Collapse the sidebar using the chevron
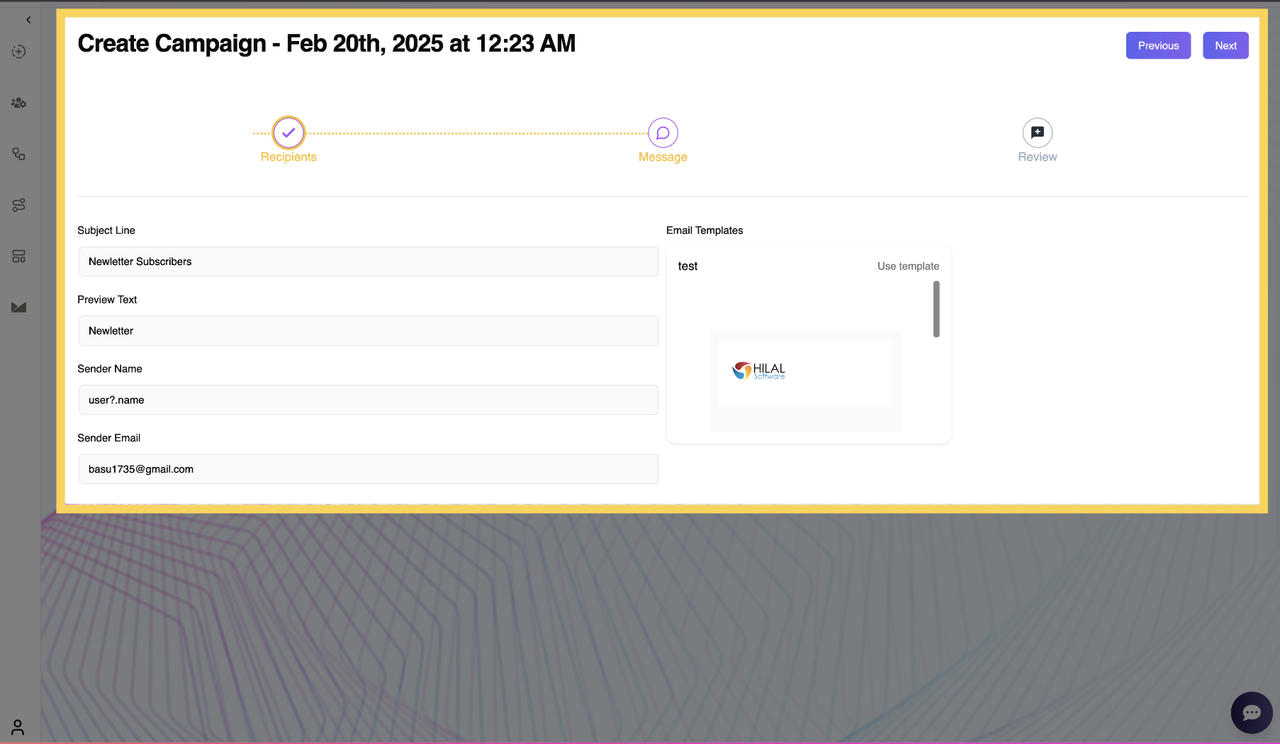This screenshot has width=1280, height=744. coord(28,18)
